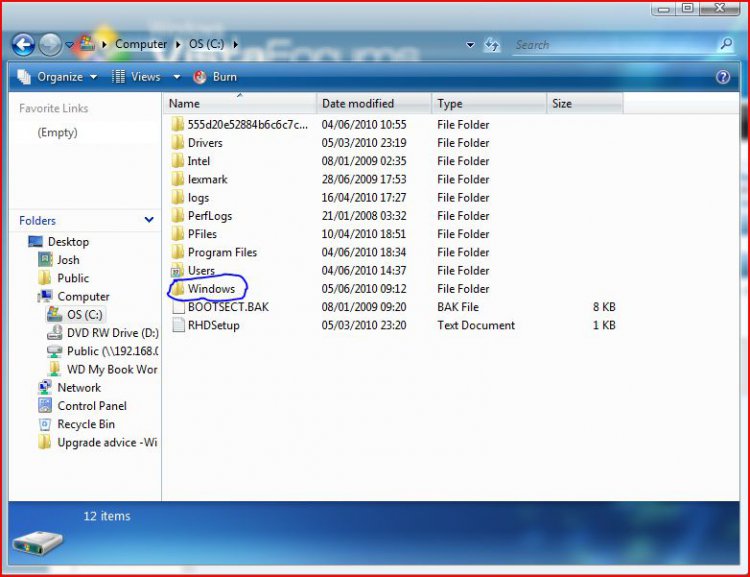Click the 1 KB size cell
Image resolution: width=750 pixels, height=577 pixels.
tap(604, 325)
